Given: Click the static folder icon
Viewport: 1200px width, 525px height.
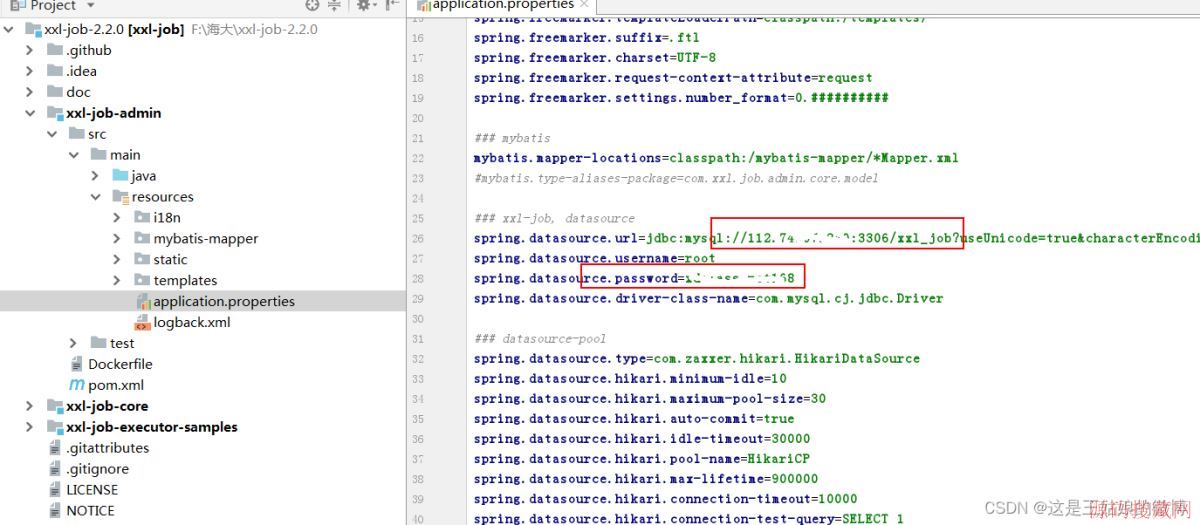Looking at the screenshot, I should 142,259.
